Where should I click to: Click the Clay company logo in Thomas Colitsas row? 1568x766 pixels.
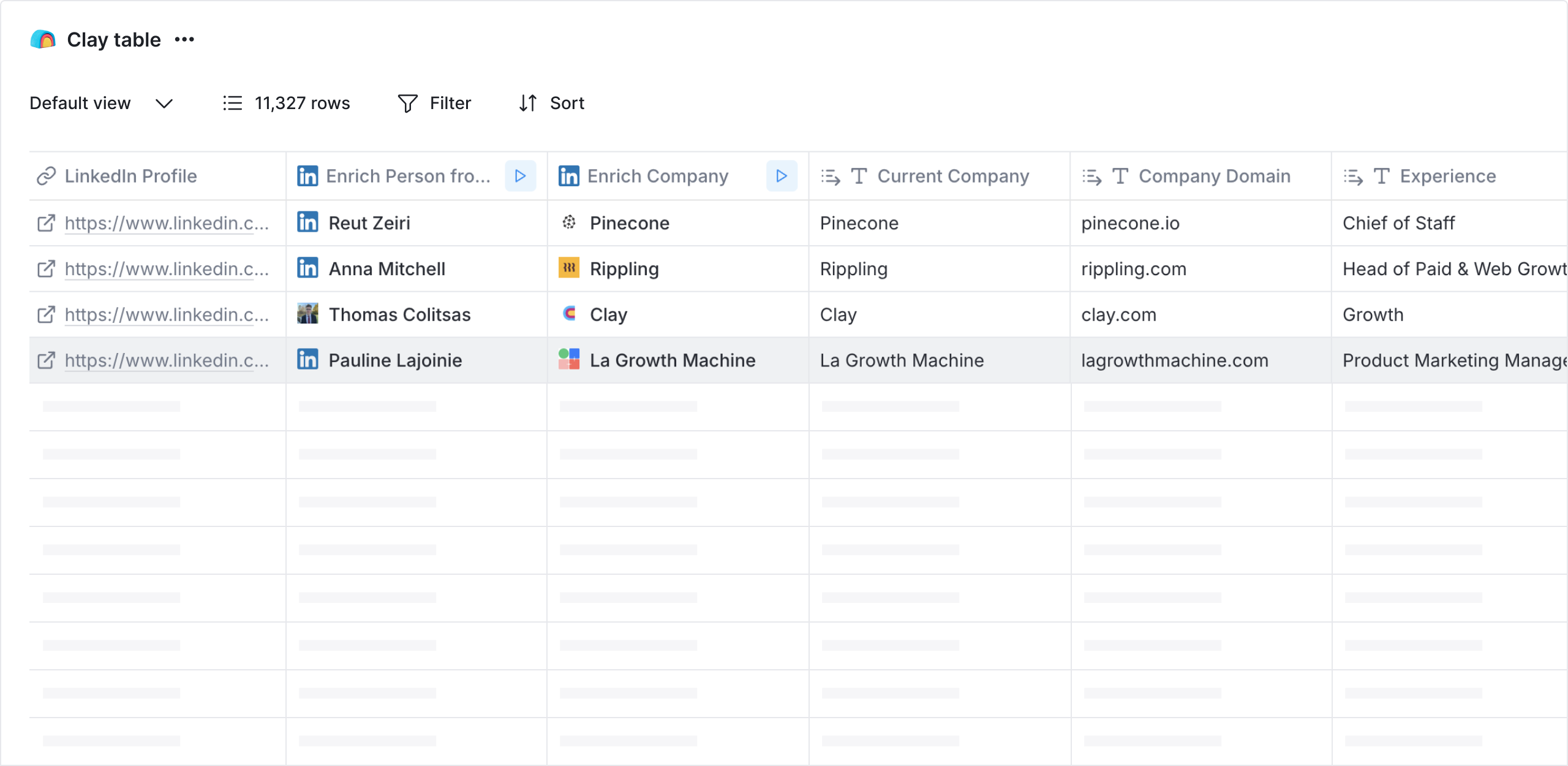pos(569,314)
